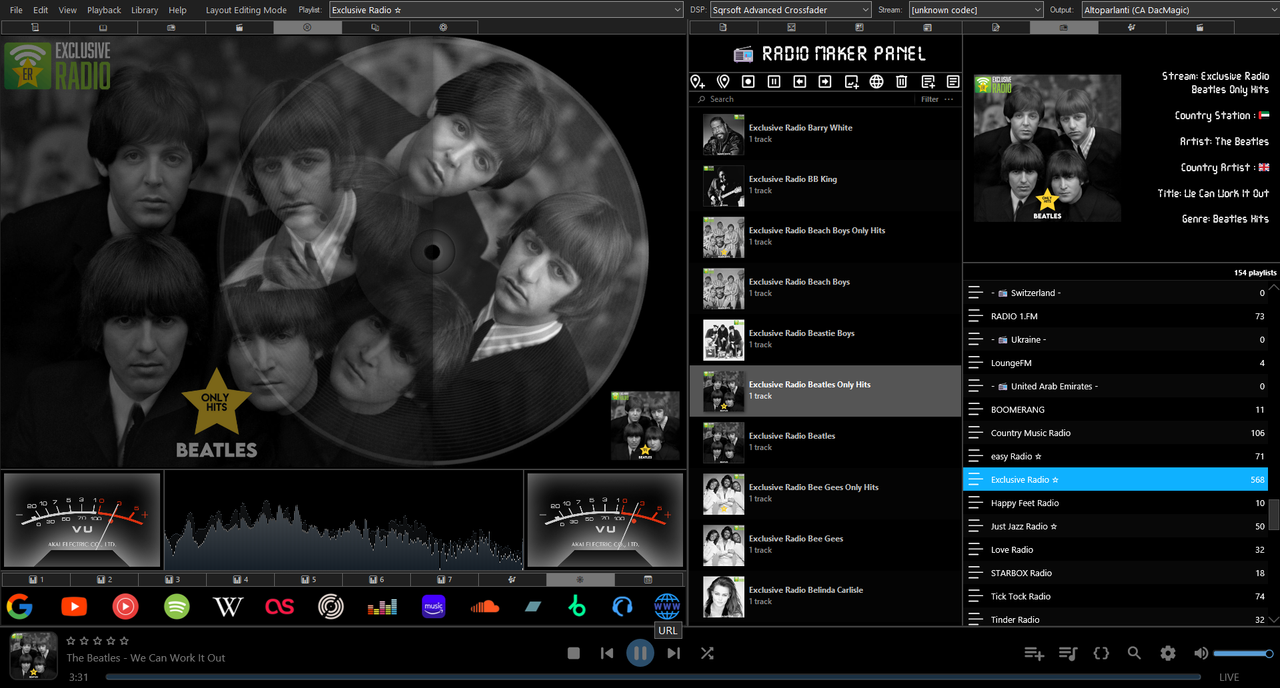Skip to the next track

pyautogui.click(x=673, y=653)
